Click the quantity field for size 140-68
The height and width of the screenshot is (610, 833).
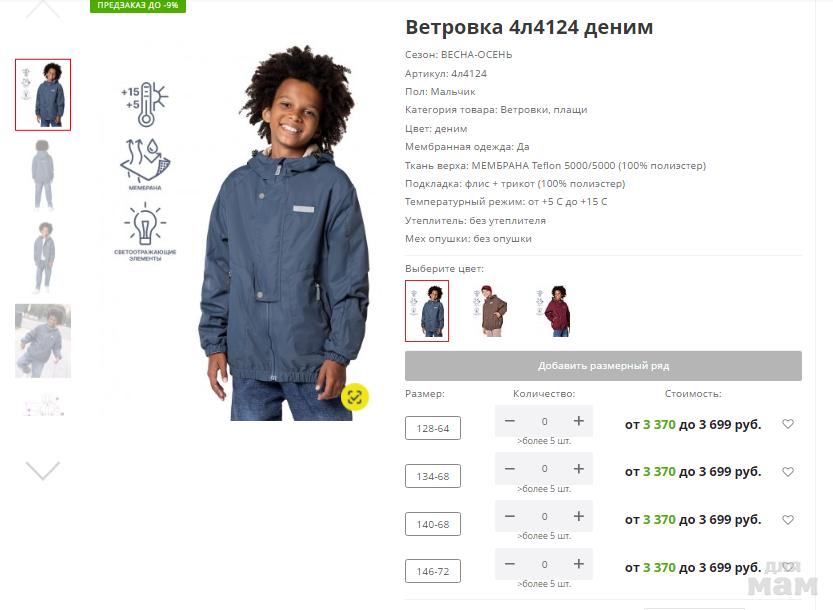[544, 516]
